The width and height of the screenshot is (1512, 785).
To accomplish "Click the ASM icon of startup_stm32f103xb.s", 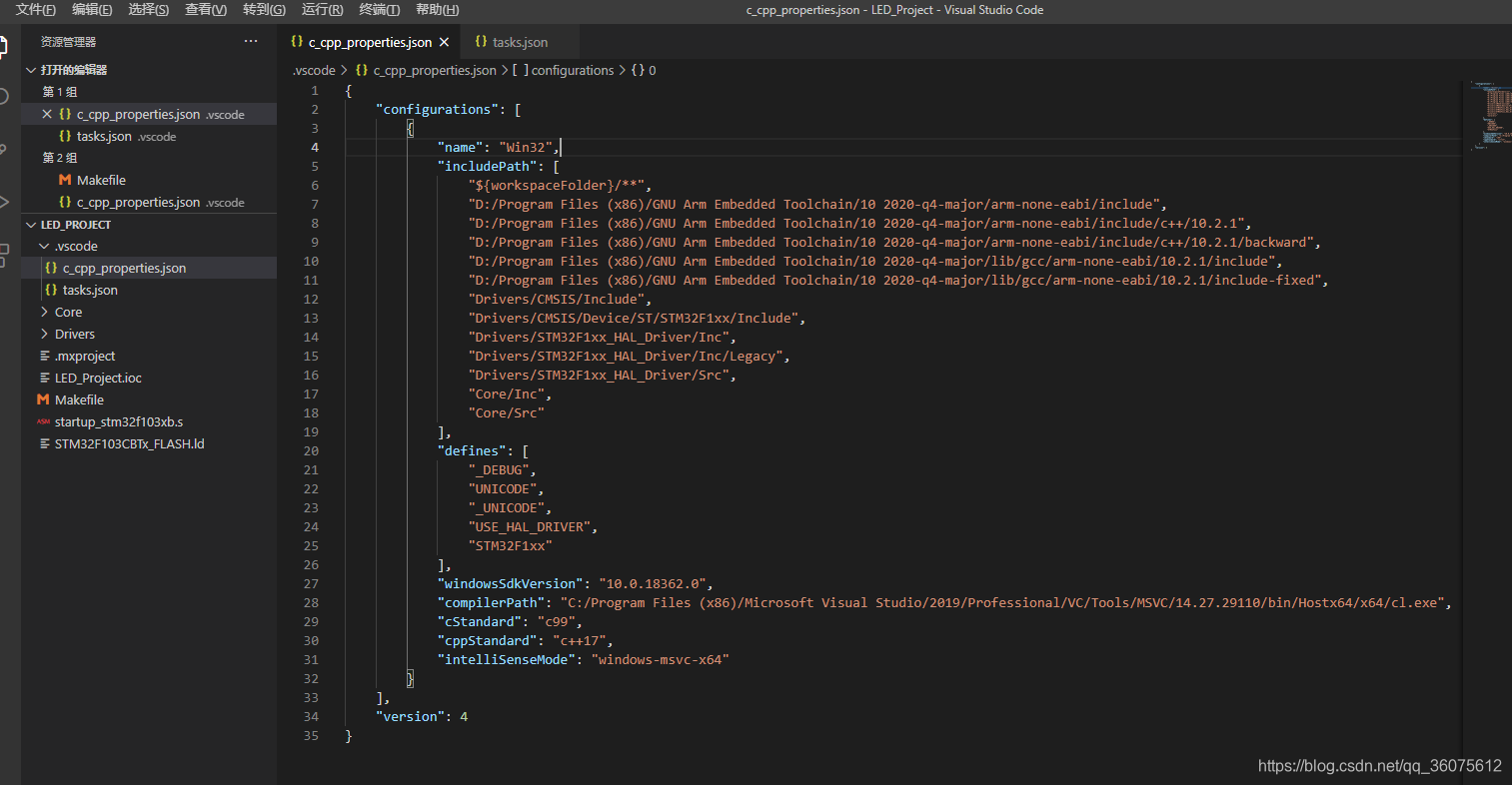I will 43,421.
